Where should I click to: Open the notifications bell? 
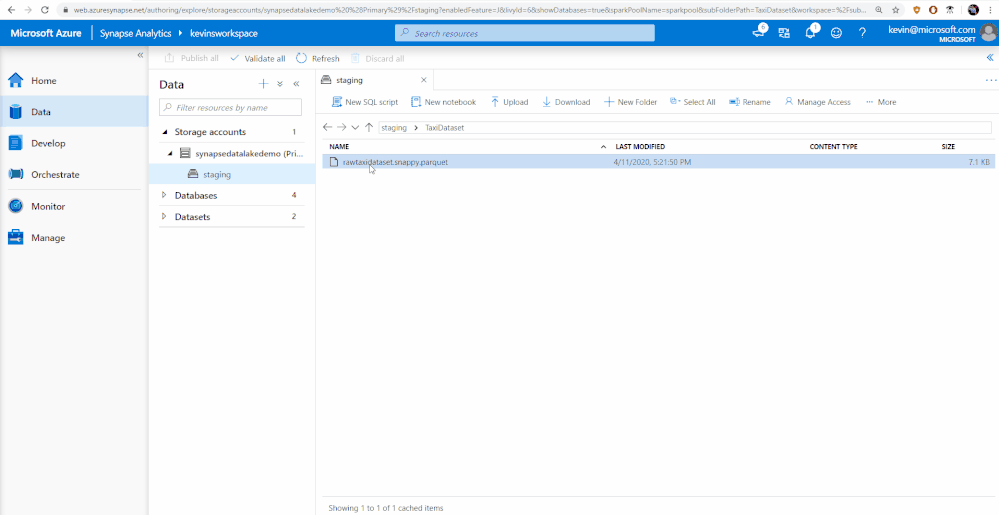(810, 33)
